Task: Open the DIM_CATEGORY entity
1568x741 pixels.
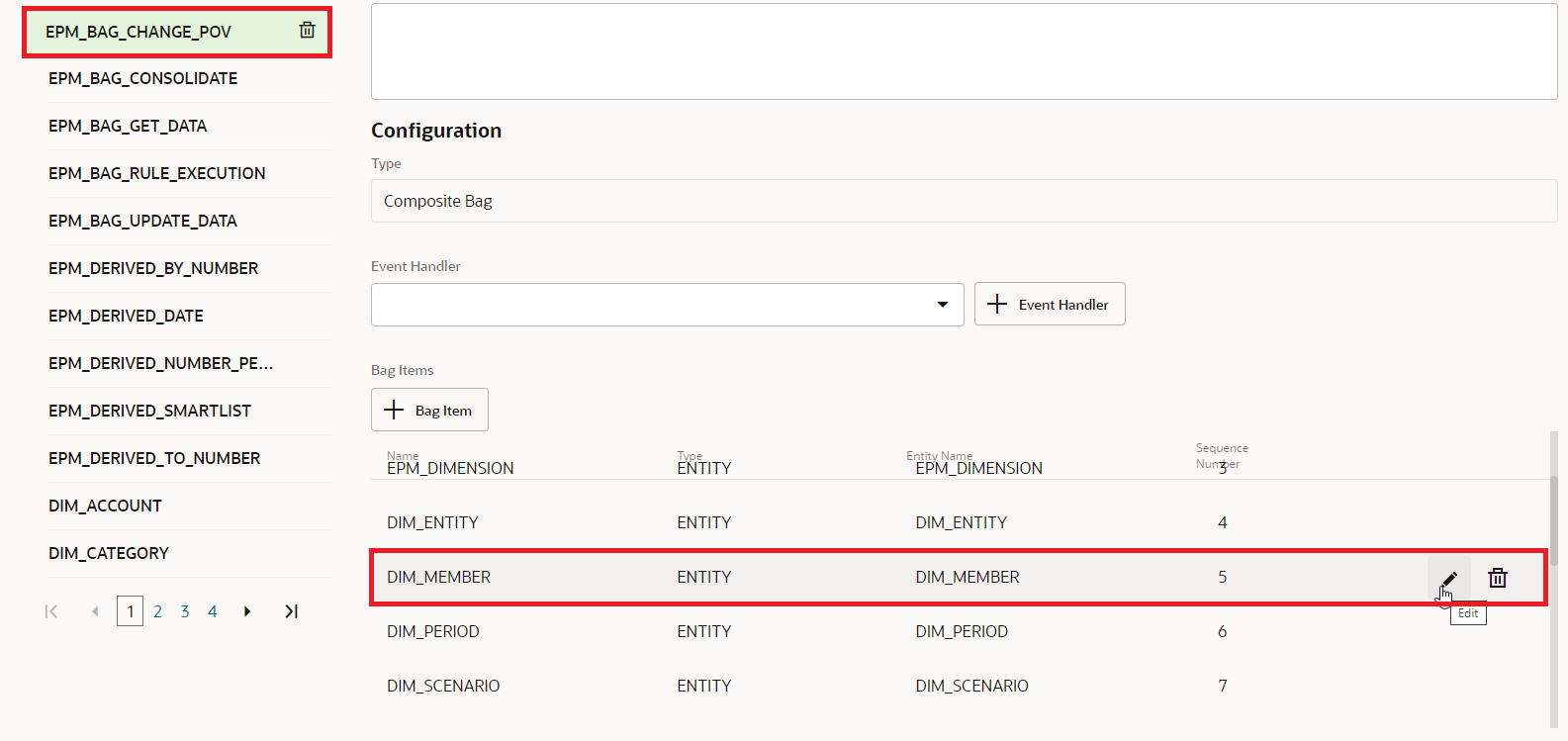Action: point(109,553)
